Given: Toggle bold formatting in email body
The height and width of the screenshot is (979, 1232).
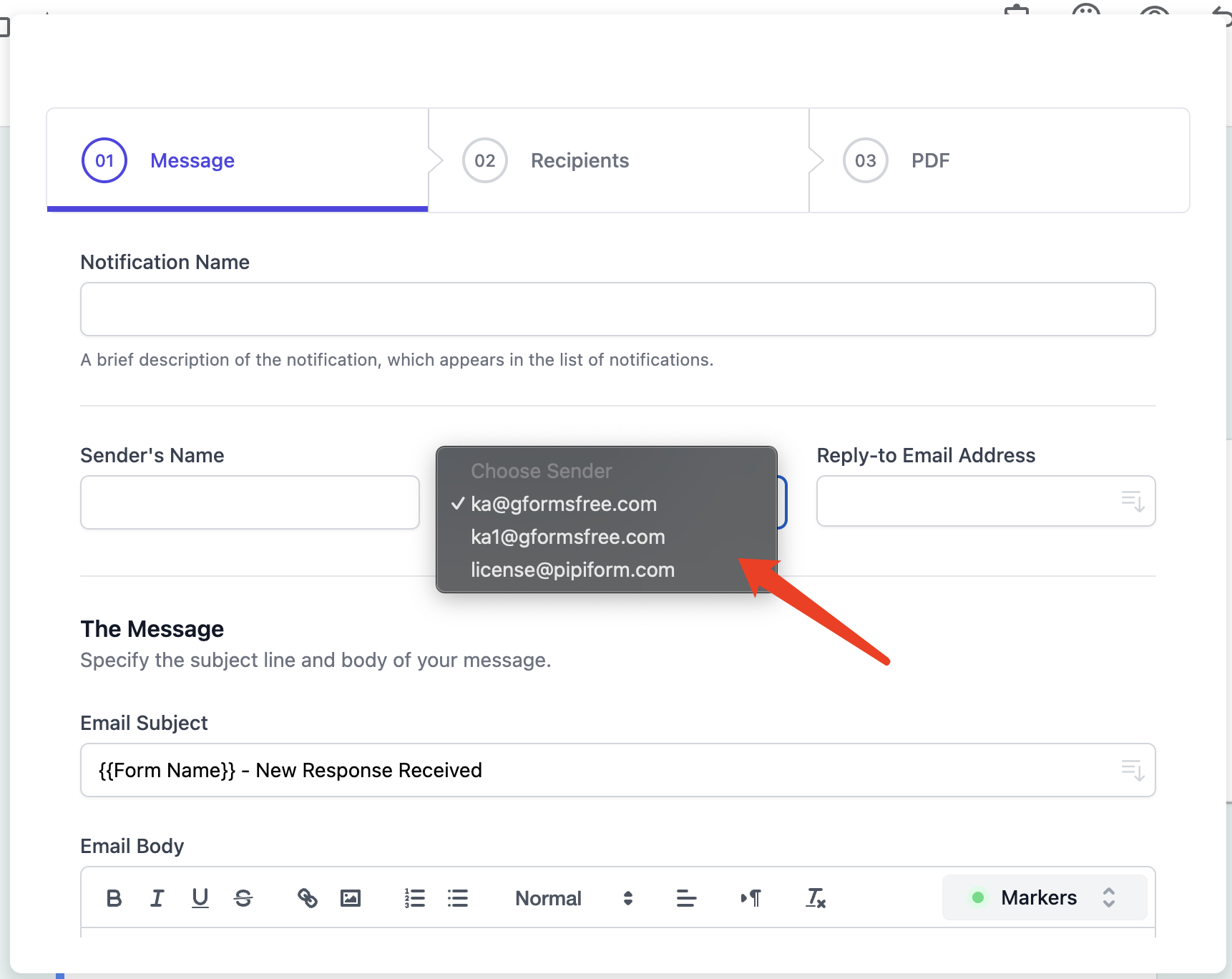Looking at the screenshot, I should coord(114,898).
